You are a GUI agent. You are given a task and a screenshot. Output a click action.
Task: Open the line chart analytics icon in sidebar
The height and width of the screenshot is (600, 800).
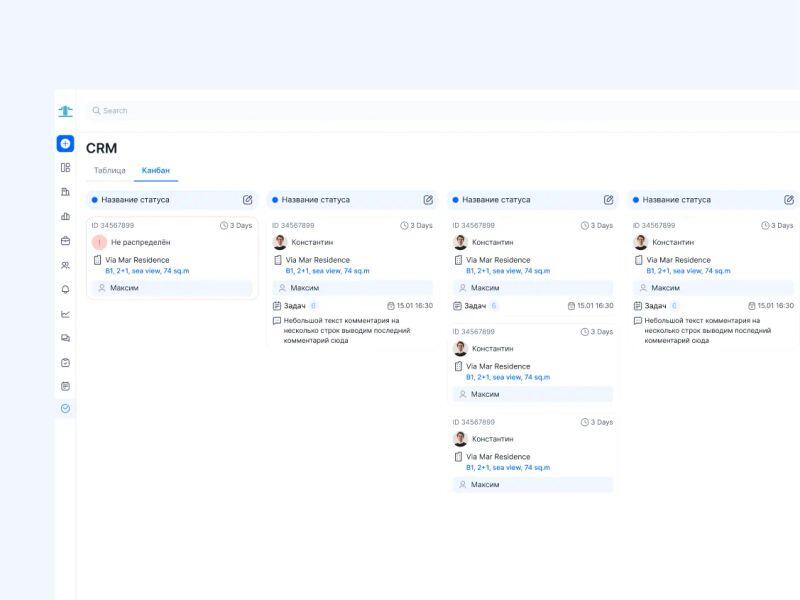(65, 314)
